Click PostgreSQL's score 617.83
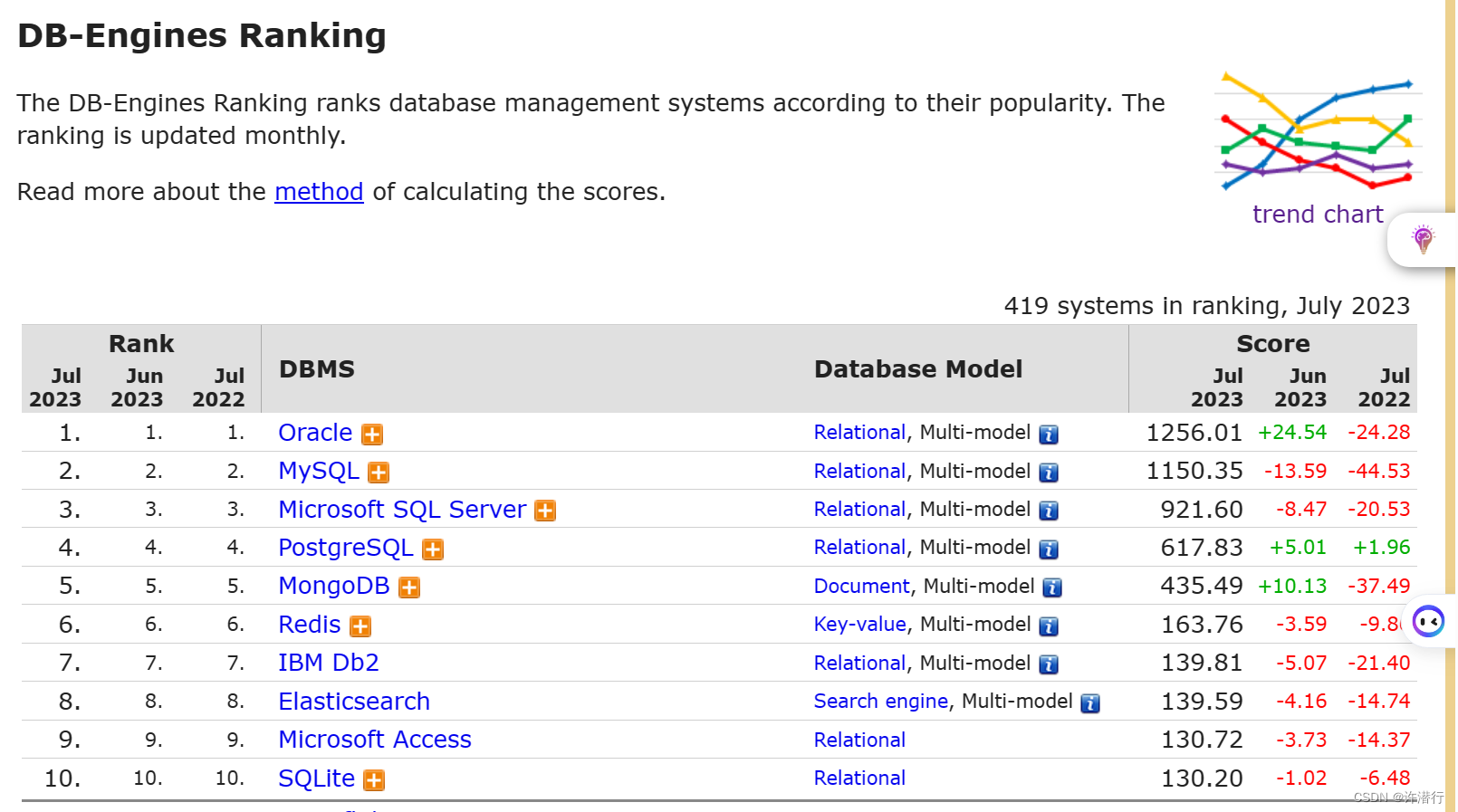Image resolution: width=1458 pixels, height=812 pixels. [1202, 548]
